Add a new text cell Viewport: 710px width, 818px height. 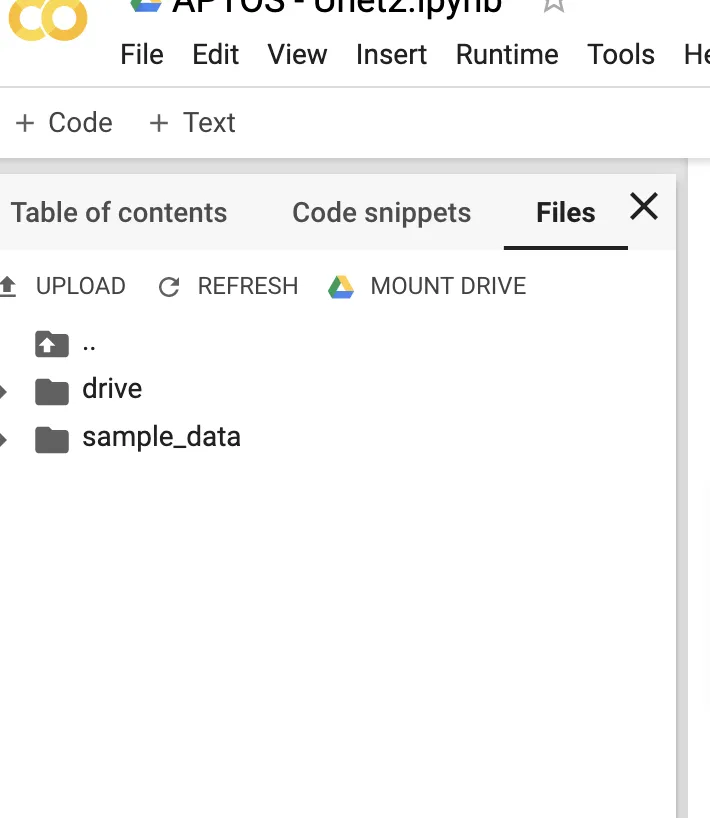coord(191,122)
